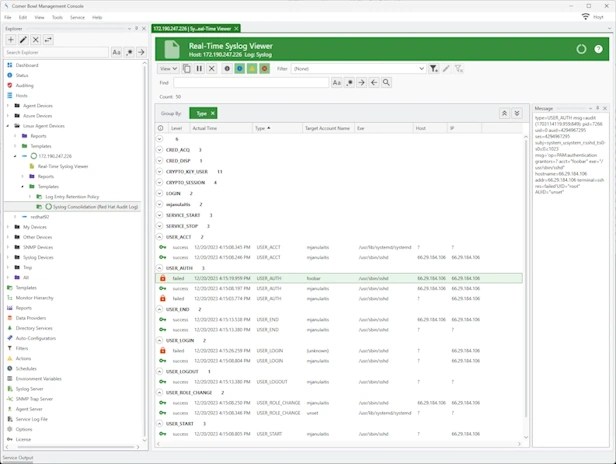Click the remove filter funnel icon

458,69
